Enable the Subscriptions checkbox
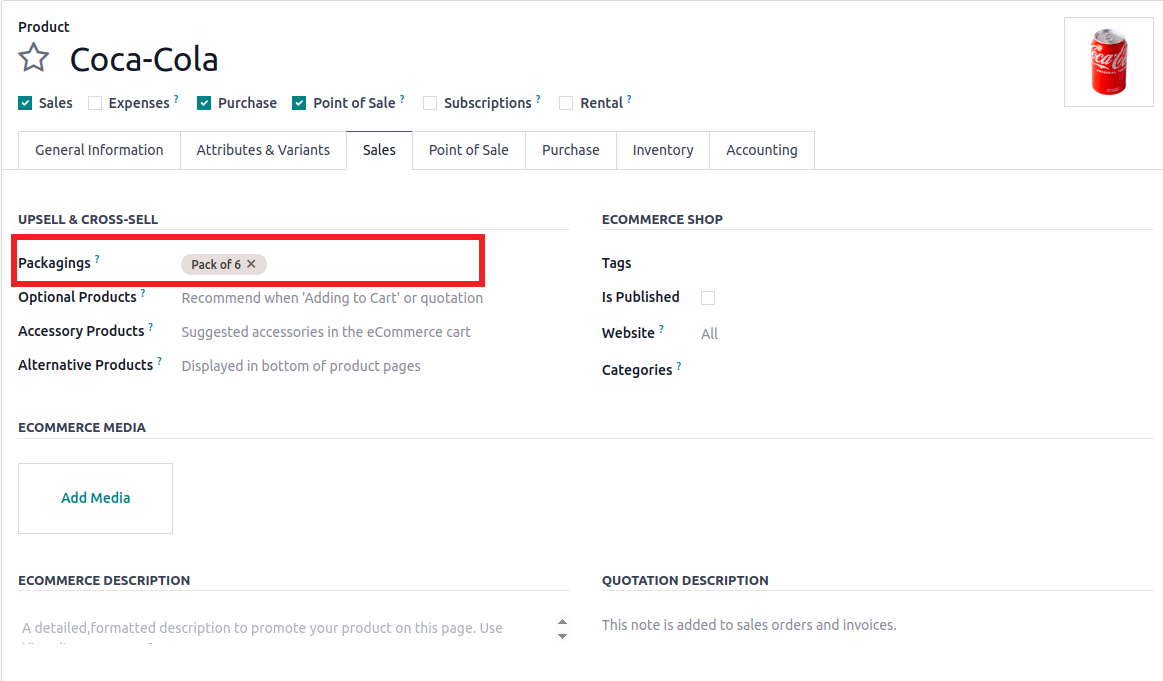Image resolution: width=1163 pixels, height=681 pixels. (430, 103)
